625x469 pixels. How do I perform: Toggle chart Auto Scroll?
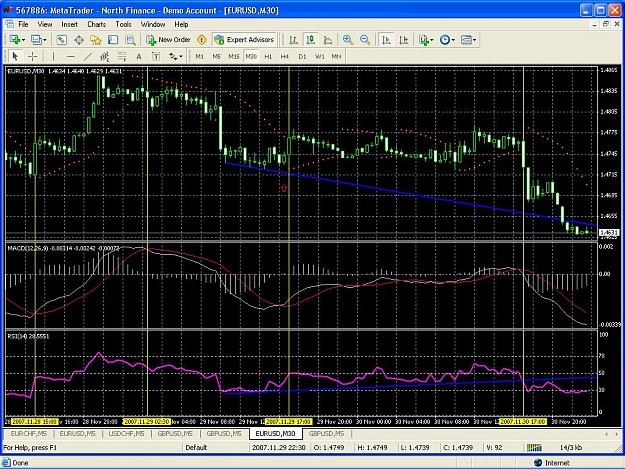pos(386,39)
